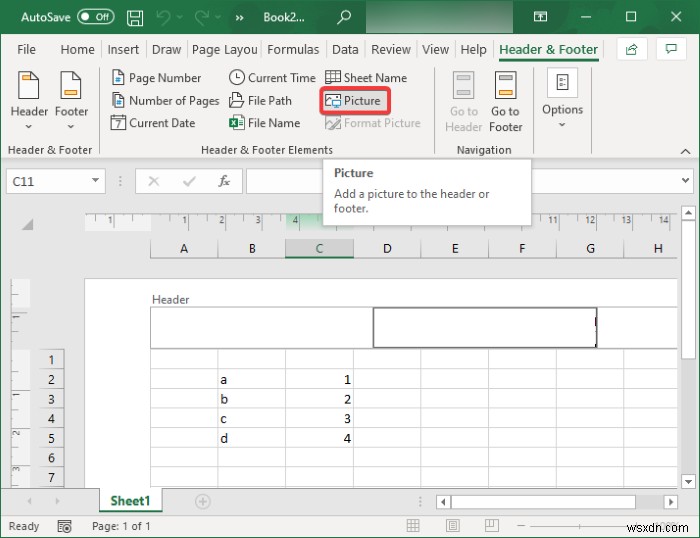Screen dimensions: 700x538
Task: Open the Data tab
Action: pyautogui.click(x=345, y=49)
